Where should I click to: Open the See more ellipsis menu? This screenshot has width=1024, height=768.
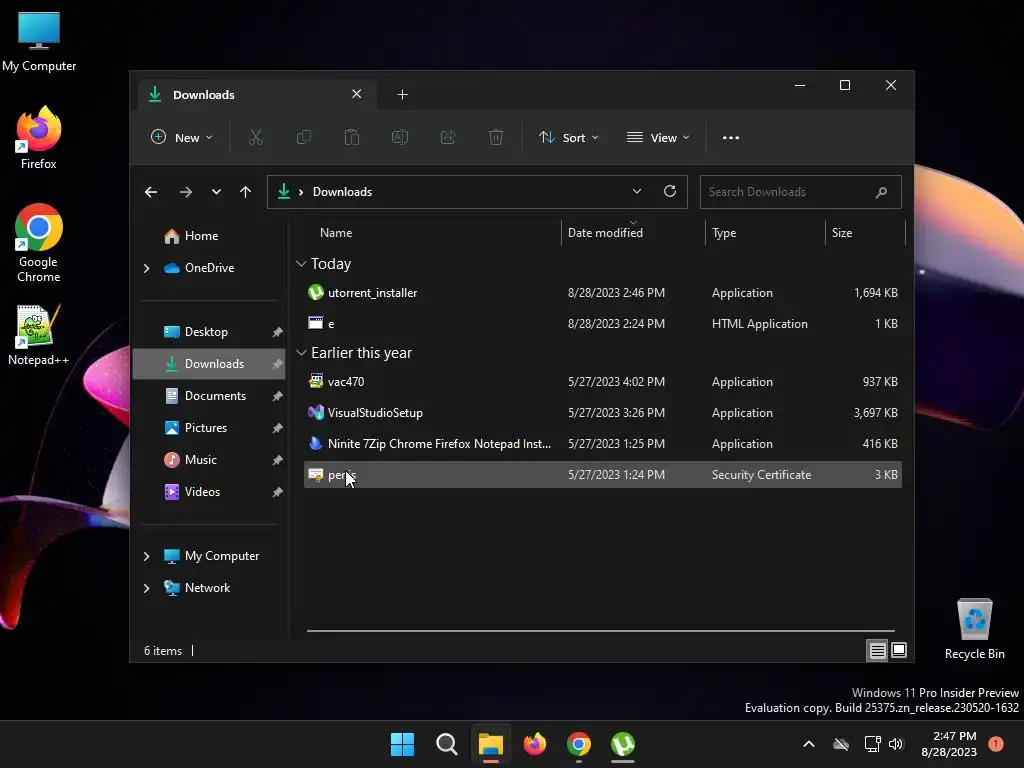(x=731, y=138)
